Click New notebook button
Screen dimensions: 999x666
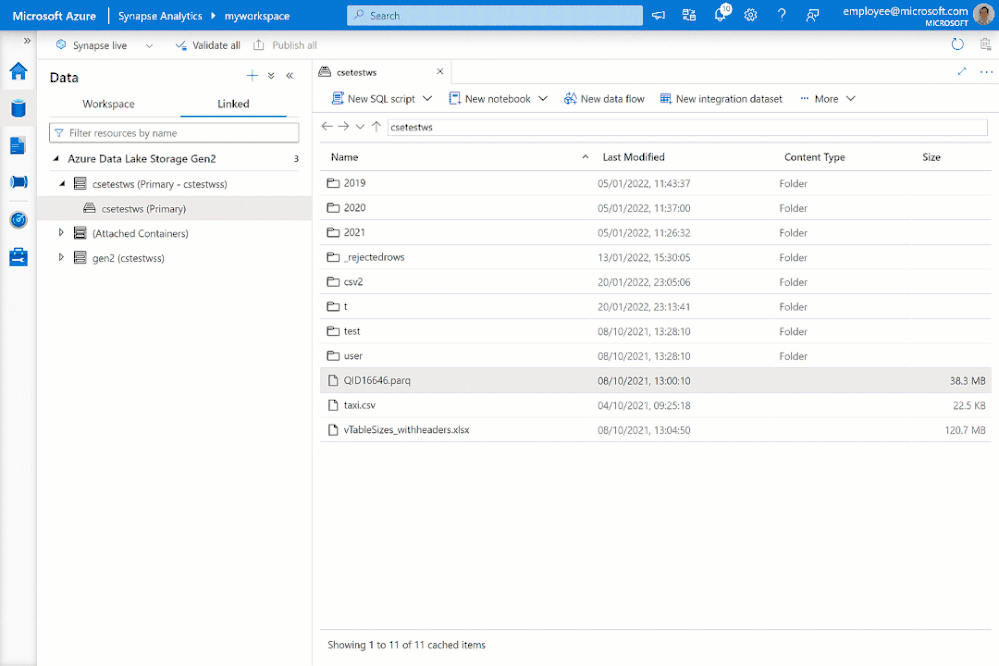point(490,99)
